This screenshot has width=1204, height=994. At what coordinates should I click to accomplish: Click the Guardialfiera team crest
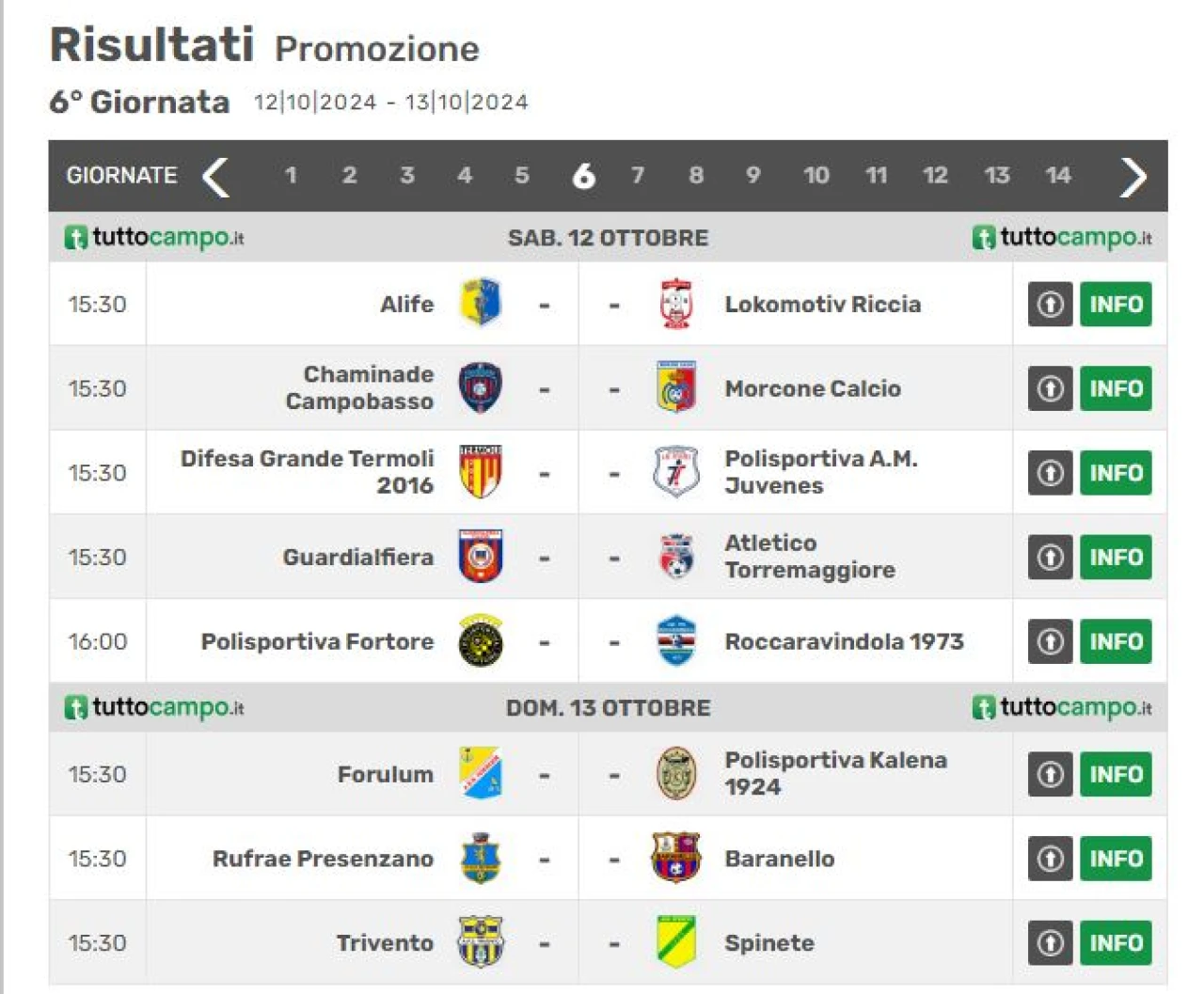click(x=480, y=557)
